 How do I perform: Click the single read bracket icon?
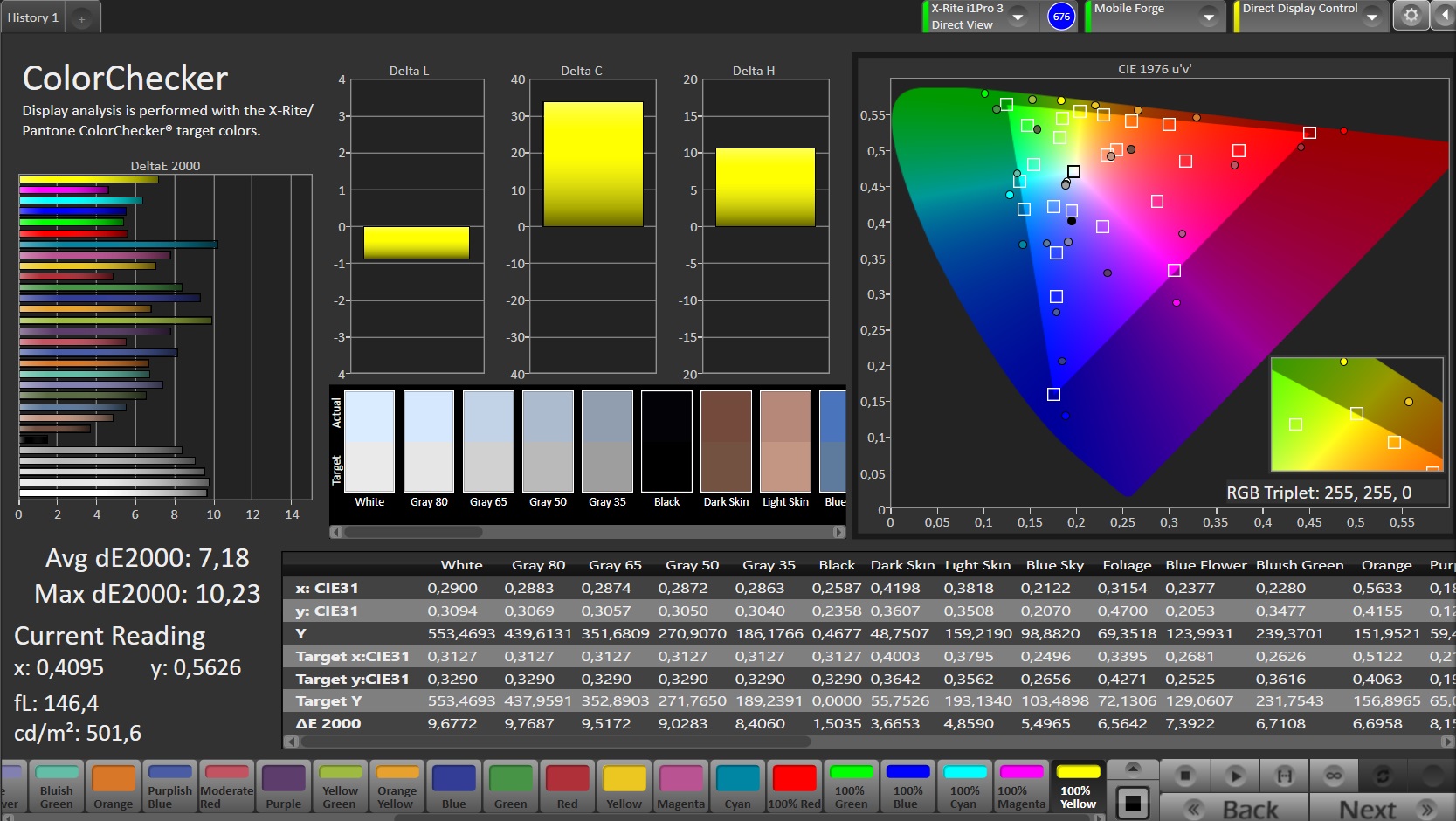tap(1285, 775)
